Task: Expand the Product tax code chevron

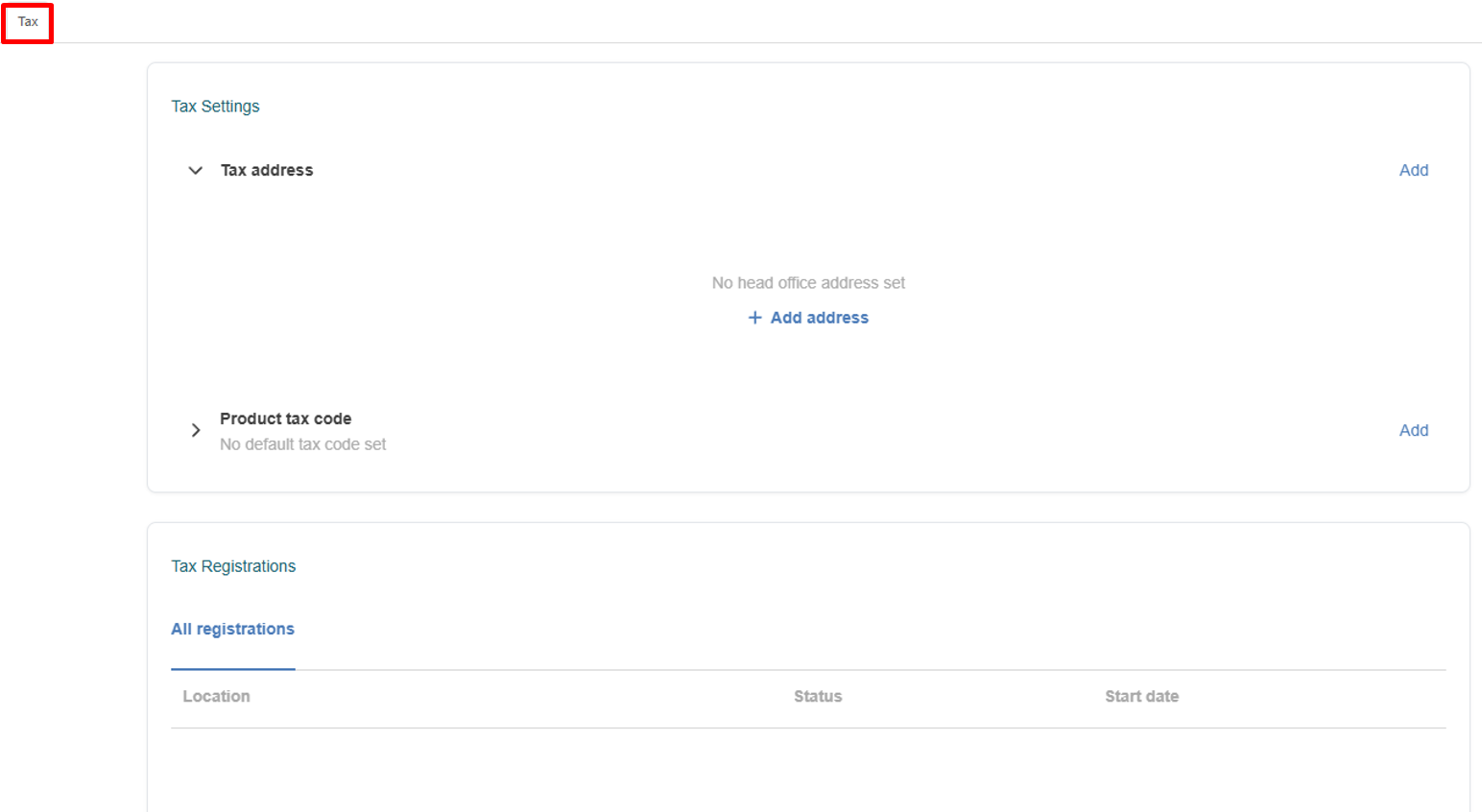Action: click(x=196, y=430)
